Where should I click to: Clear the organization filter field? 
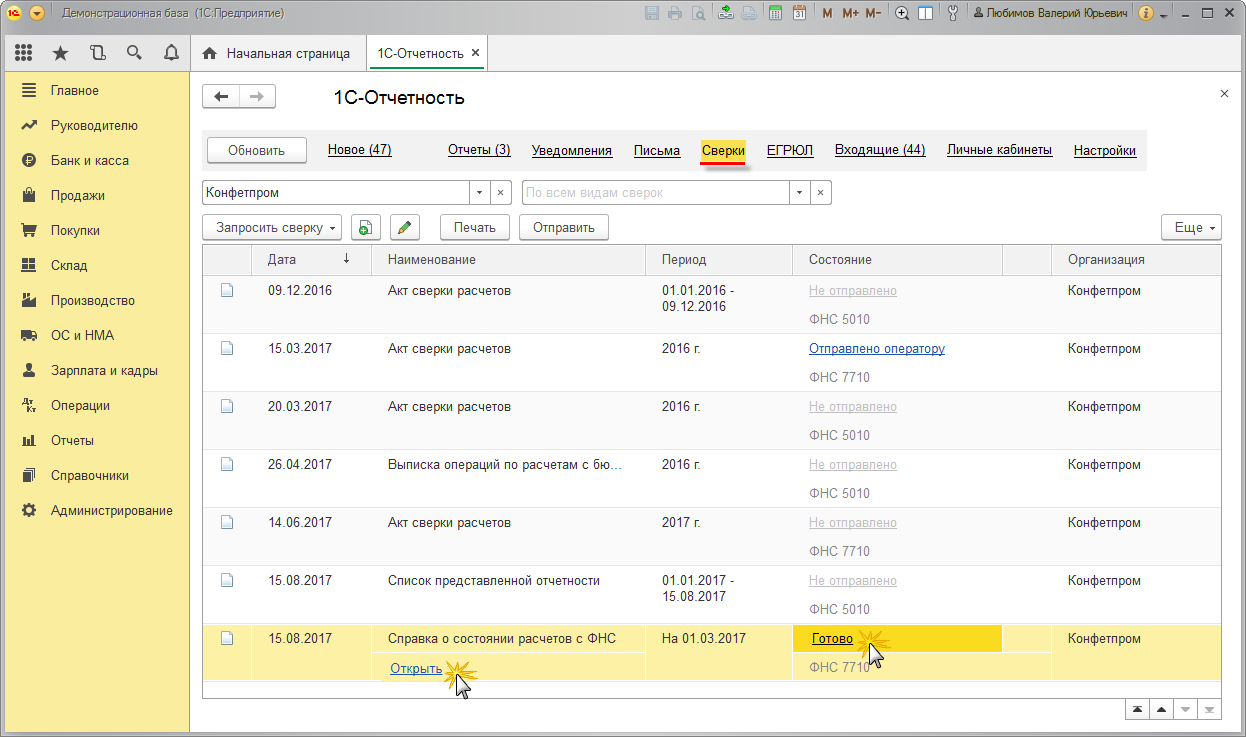501,193
